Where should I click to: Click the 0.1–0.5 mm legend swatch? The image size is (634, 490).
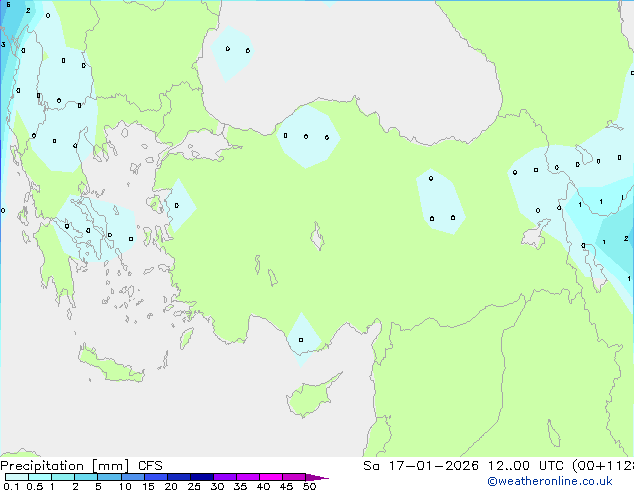coord(17,477)
